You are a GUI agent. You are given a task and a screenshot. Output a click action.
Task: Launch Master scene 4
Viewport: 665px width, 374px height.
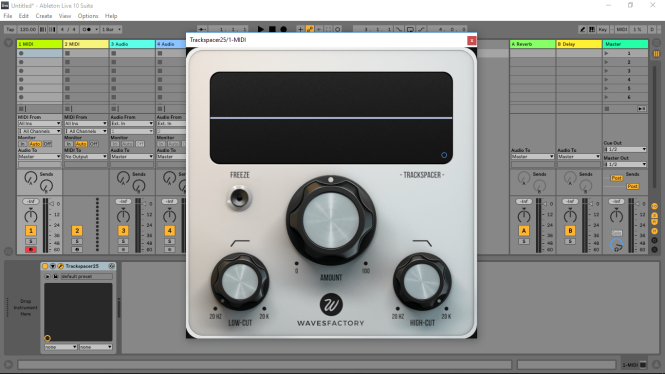(606, 80)
